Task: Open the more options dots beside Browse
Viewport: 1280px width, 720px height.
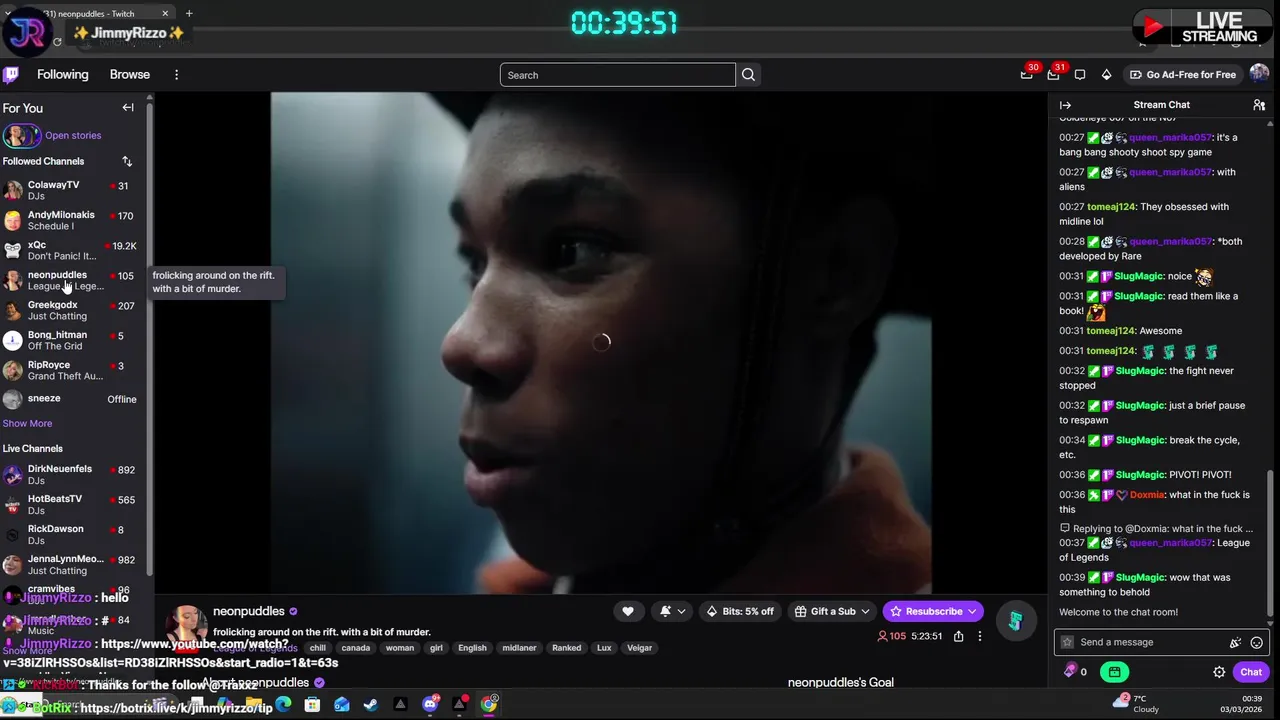Action: [x=176, y=74]
